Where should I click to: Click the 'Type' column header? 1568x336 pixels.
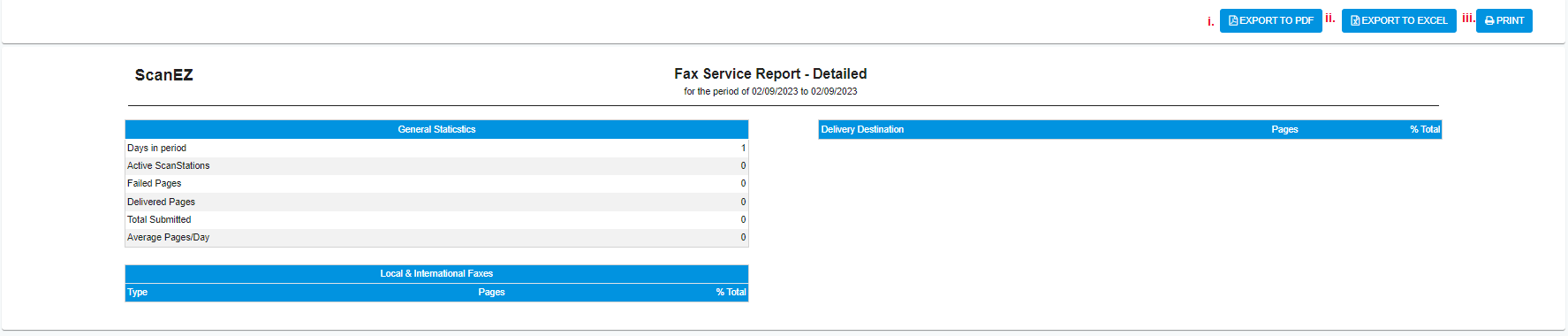click(138, 292)
